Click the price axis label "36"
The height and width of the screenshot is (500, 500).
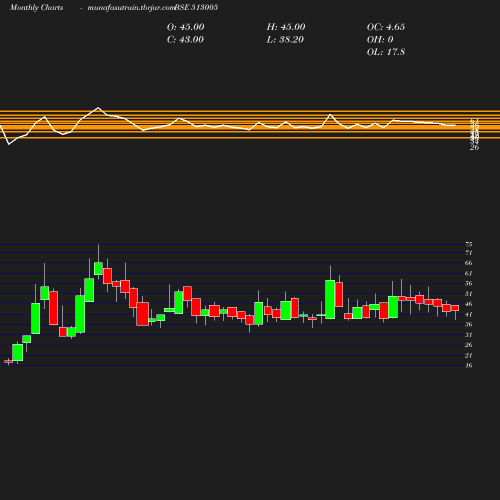pyautogui.click(x=469, y=325)
